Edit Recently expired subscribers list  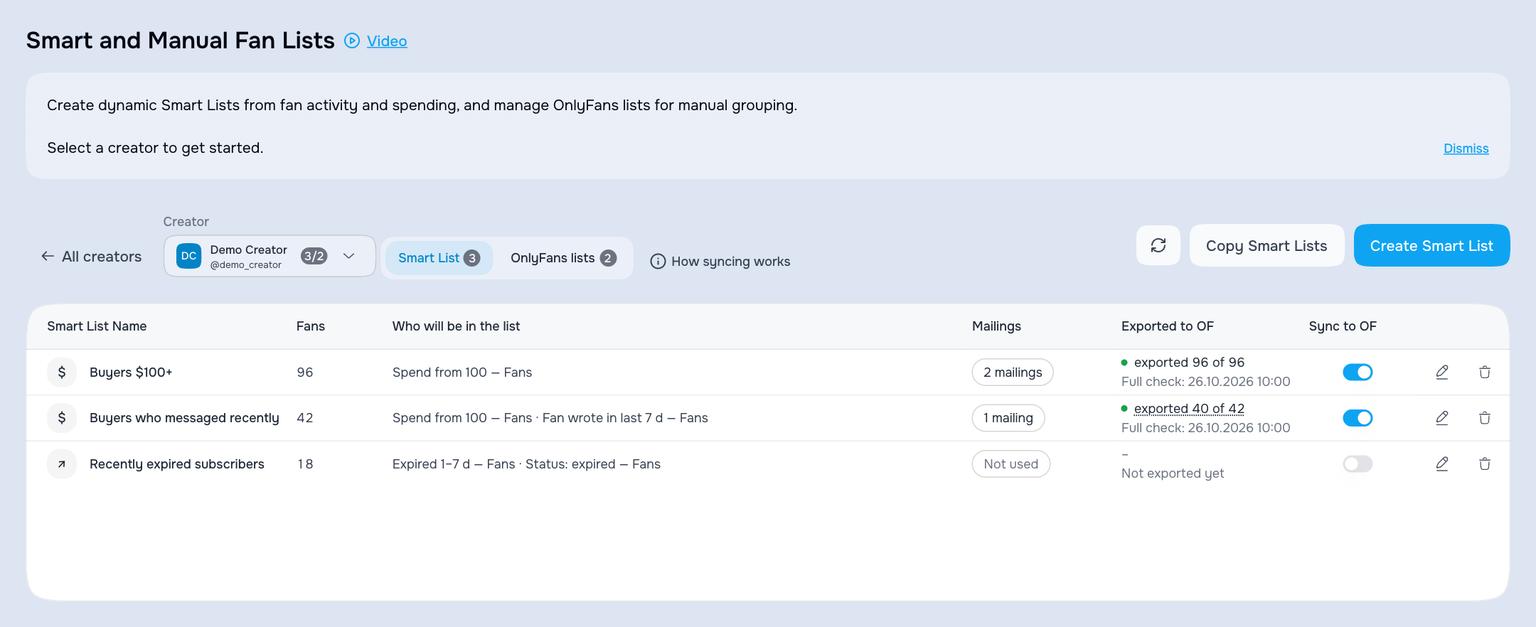pyautogui.click(x=1442, y=464)
